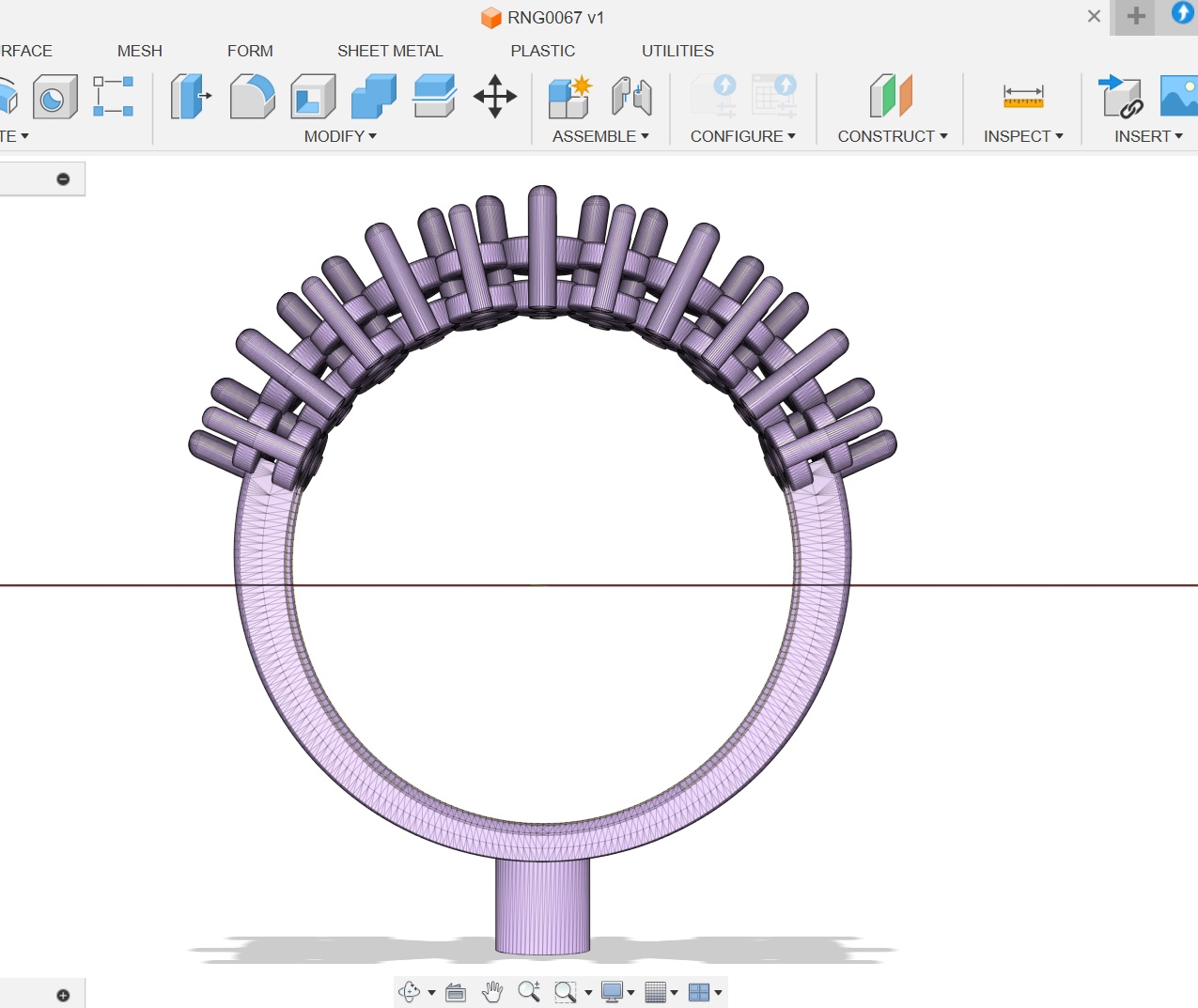Activate the Move/Copy tool

click(494, 97)
